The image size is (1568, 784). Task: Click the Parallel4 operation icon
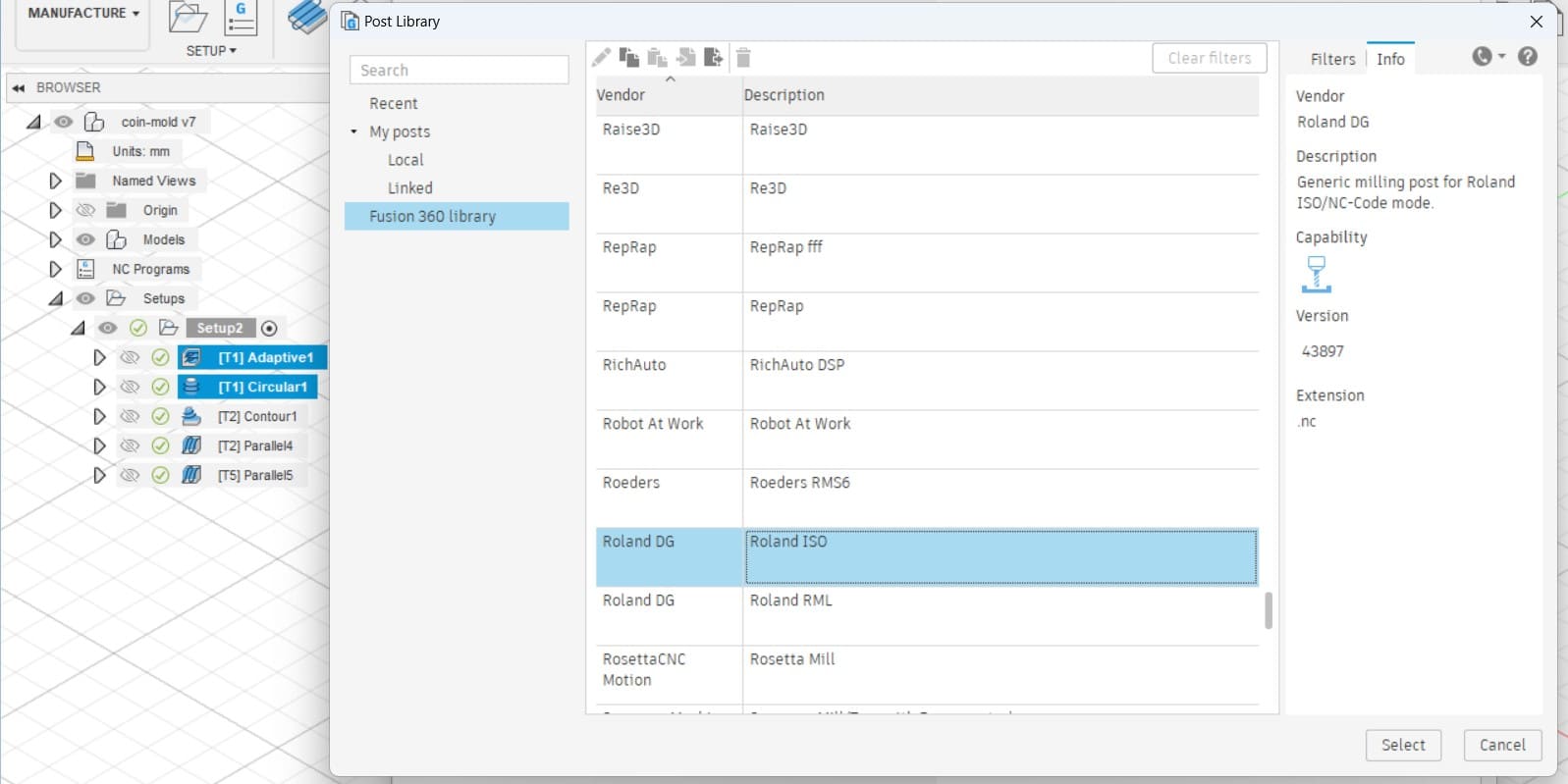point(191,445)
